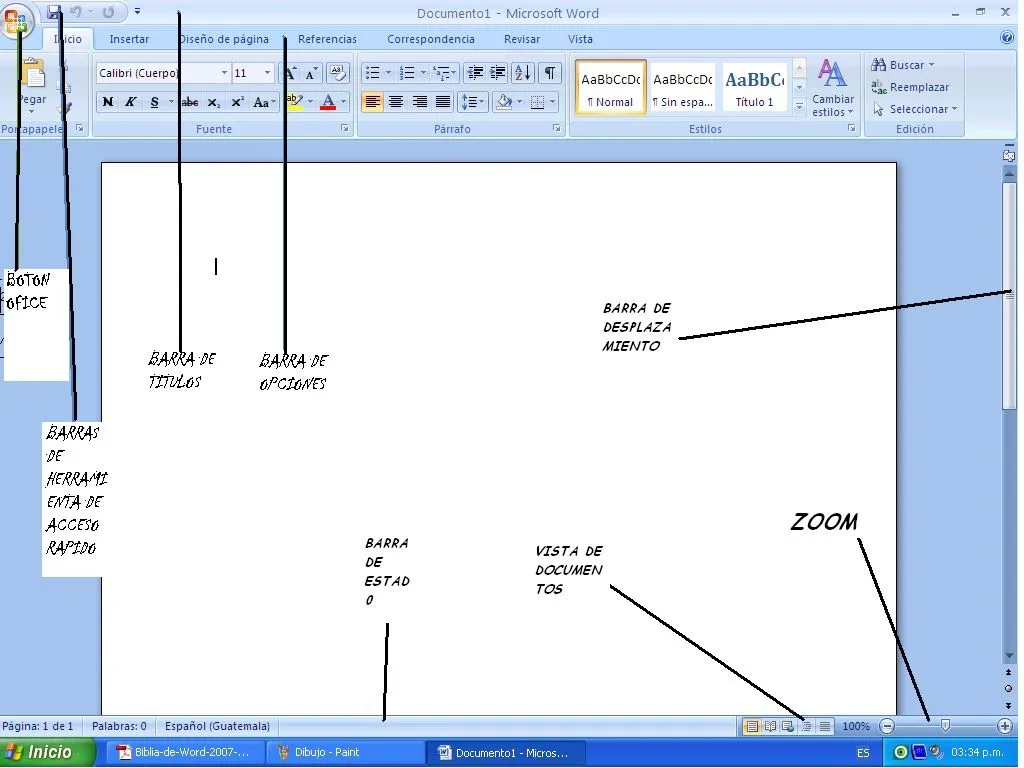Toggle italic text formatting
Screen dimensions: 1024x768
130,102
